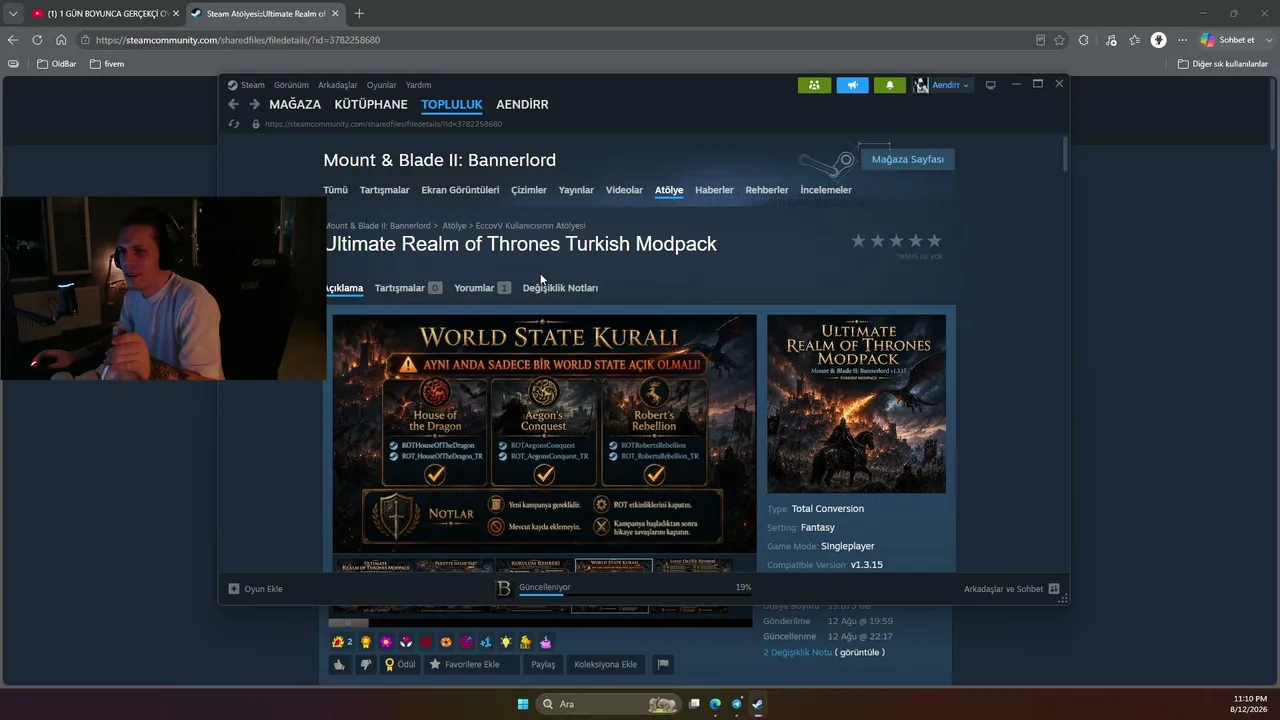Click the Paylaş button
The height and width of the screenshot is (720, 1280).
point(543,664)
